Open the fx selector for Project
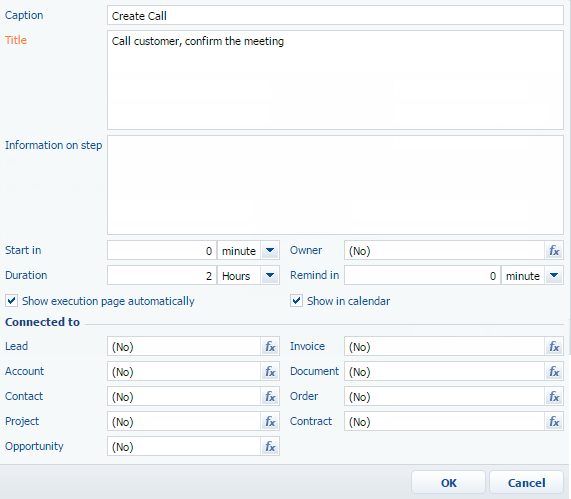The height and width of the screenshot is (499, 571). (x=270, y=421)
